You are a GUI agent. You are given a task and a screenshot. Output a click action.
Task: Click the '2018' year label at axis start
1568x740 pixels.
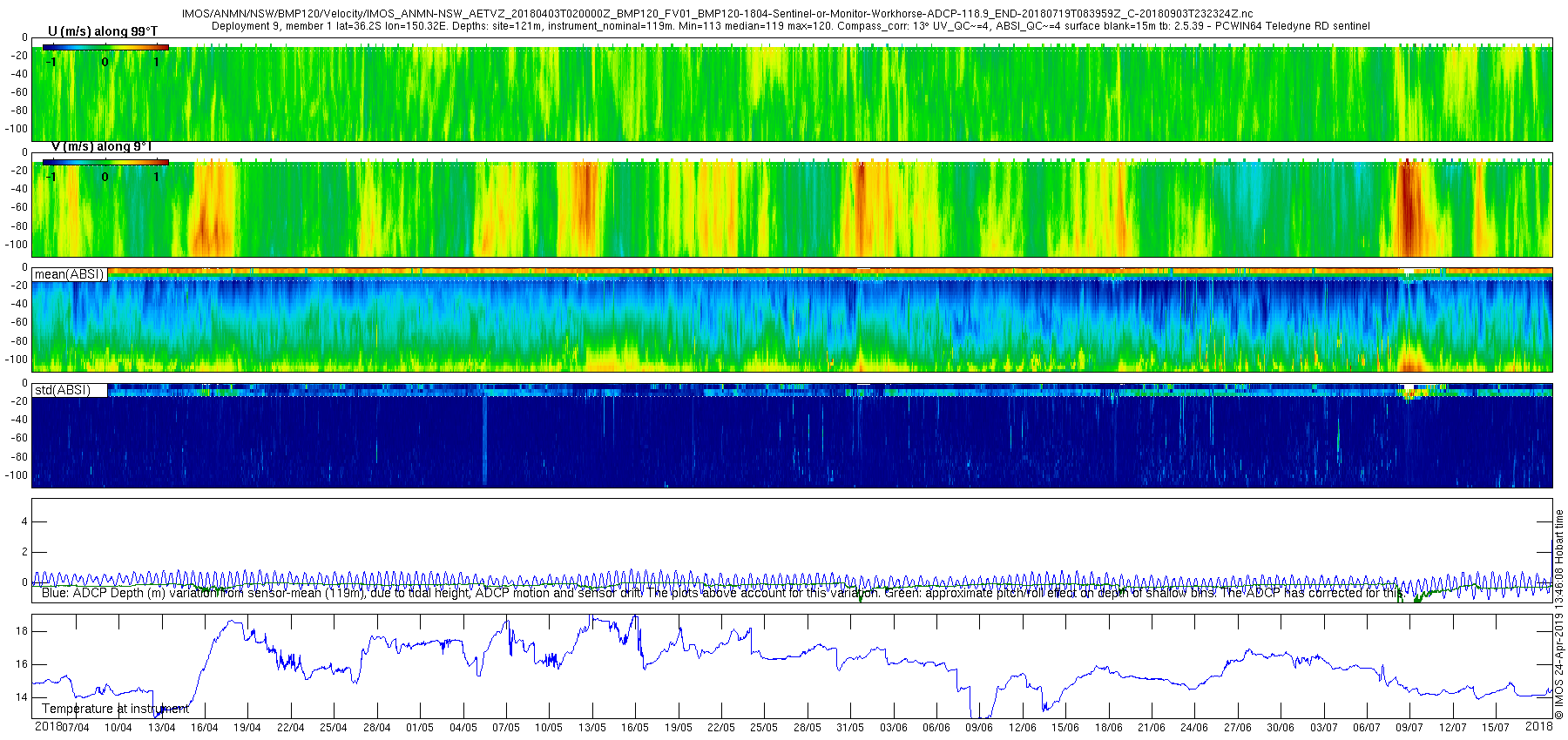[47, 727]
